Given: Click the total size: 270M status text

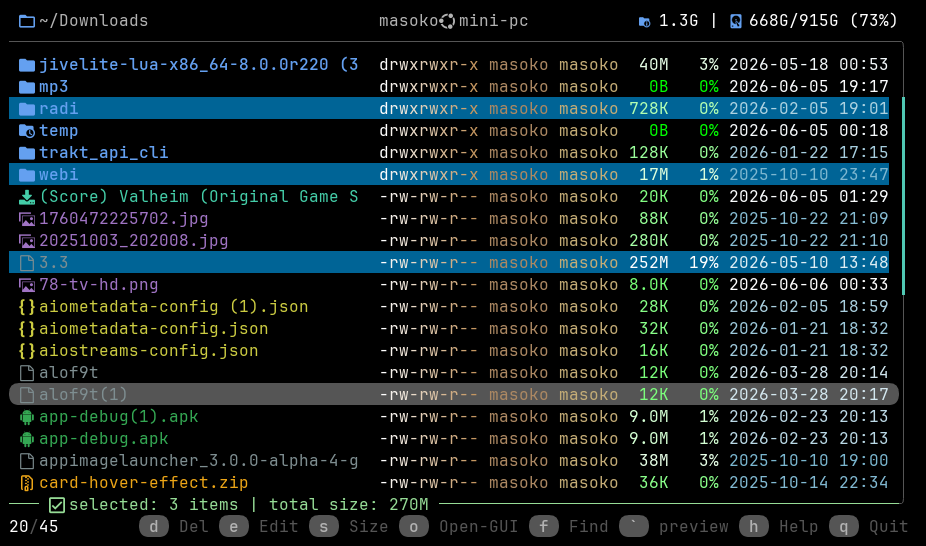Looking at the screenshot, I should (x=348, y=505).
